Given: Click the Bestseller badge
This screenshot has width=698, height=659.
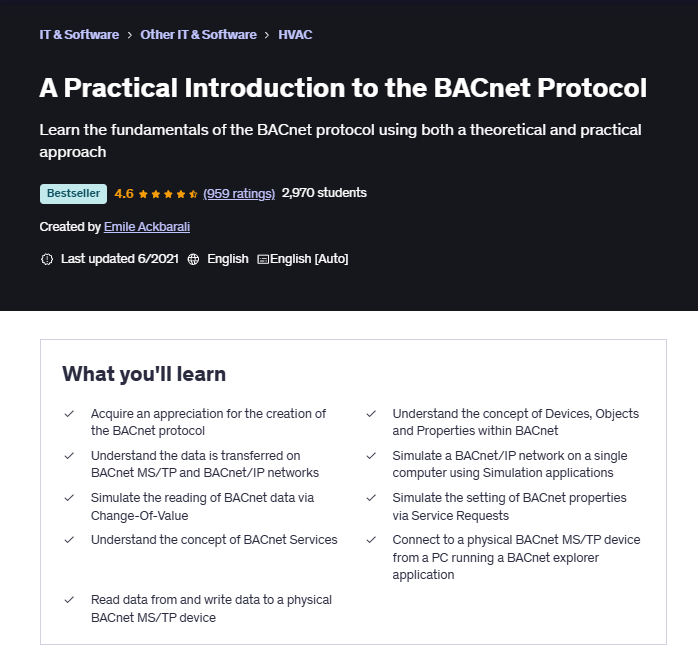Looking at the screenshot, I should click(x=73, y=194).
